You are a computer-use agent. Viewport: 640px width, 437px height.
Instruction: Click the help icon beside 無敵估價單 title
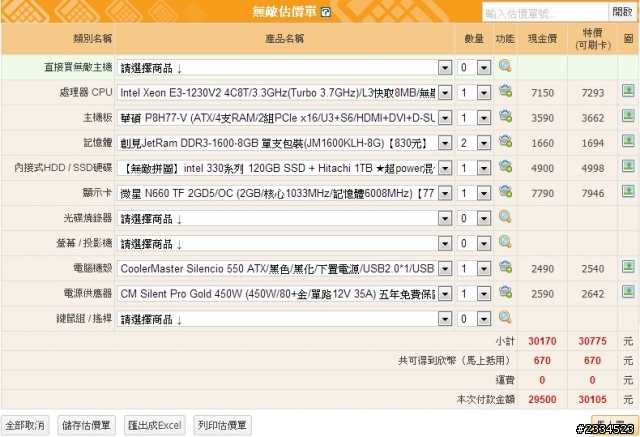coord(326,12)
